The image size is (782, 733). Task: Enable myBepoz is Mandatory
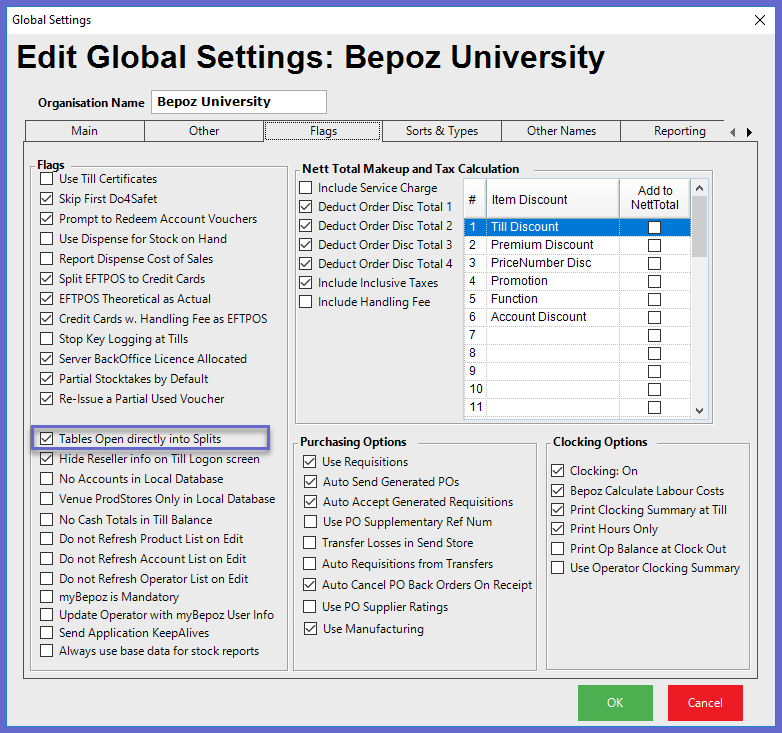pyautogui.click(x=46, y=596)
